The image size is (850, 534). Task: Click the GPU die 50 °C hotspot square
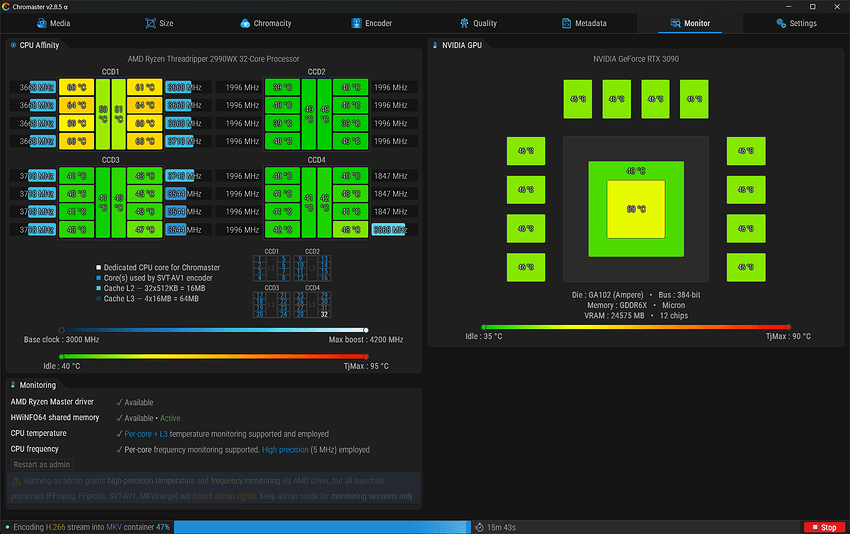point(636,209)
